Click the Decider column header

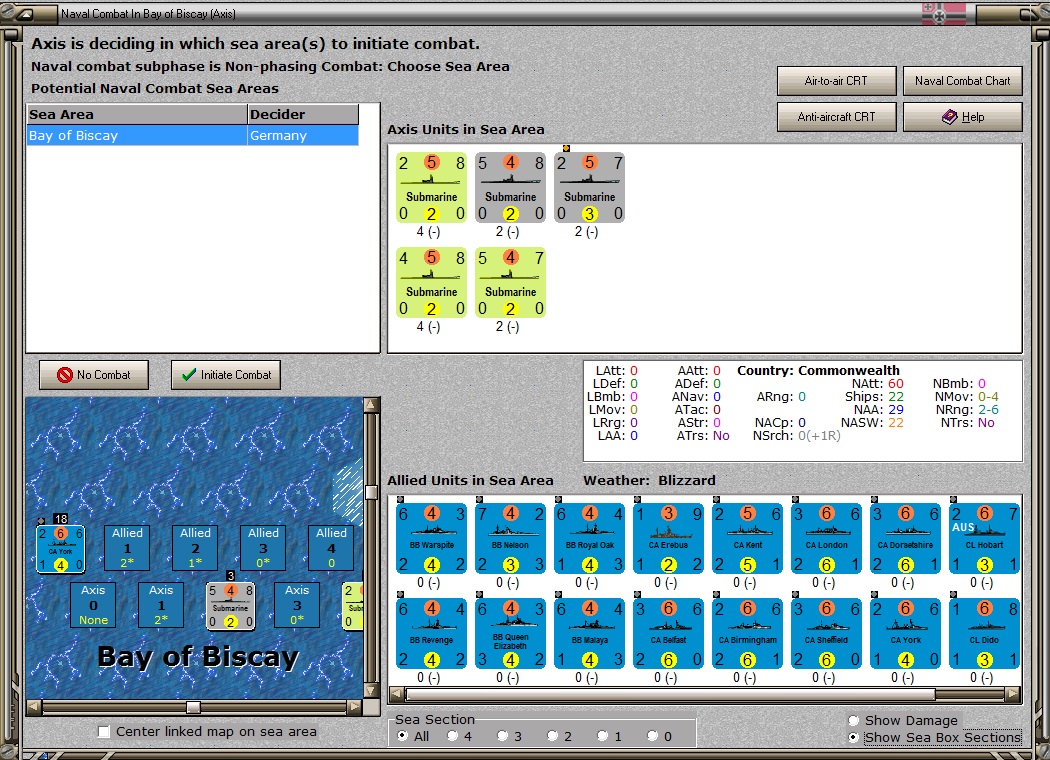(303, 115)
